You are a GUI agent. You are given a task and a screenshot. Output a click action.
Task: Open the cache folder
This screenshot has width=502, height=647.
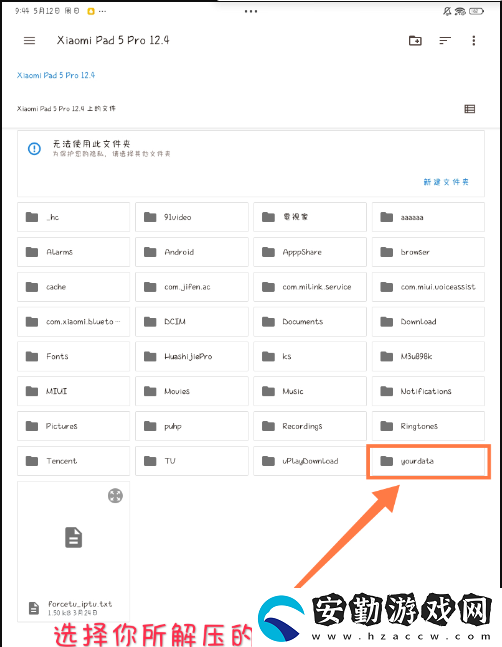coord(73,287)
